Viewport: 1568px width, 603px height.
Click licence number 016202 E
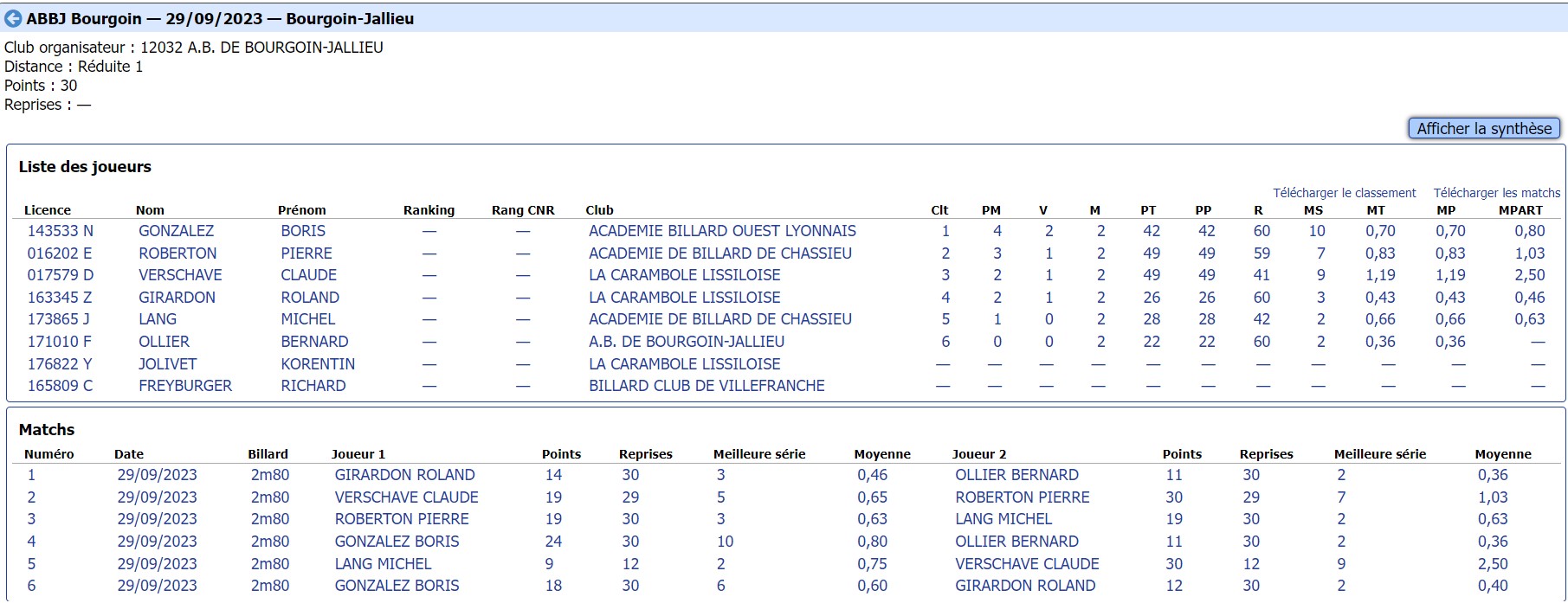59,253
